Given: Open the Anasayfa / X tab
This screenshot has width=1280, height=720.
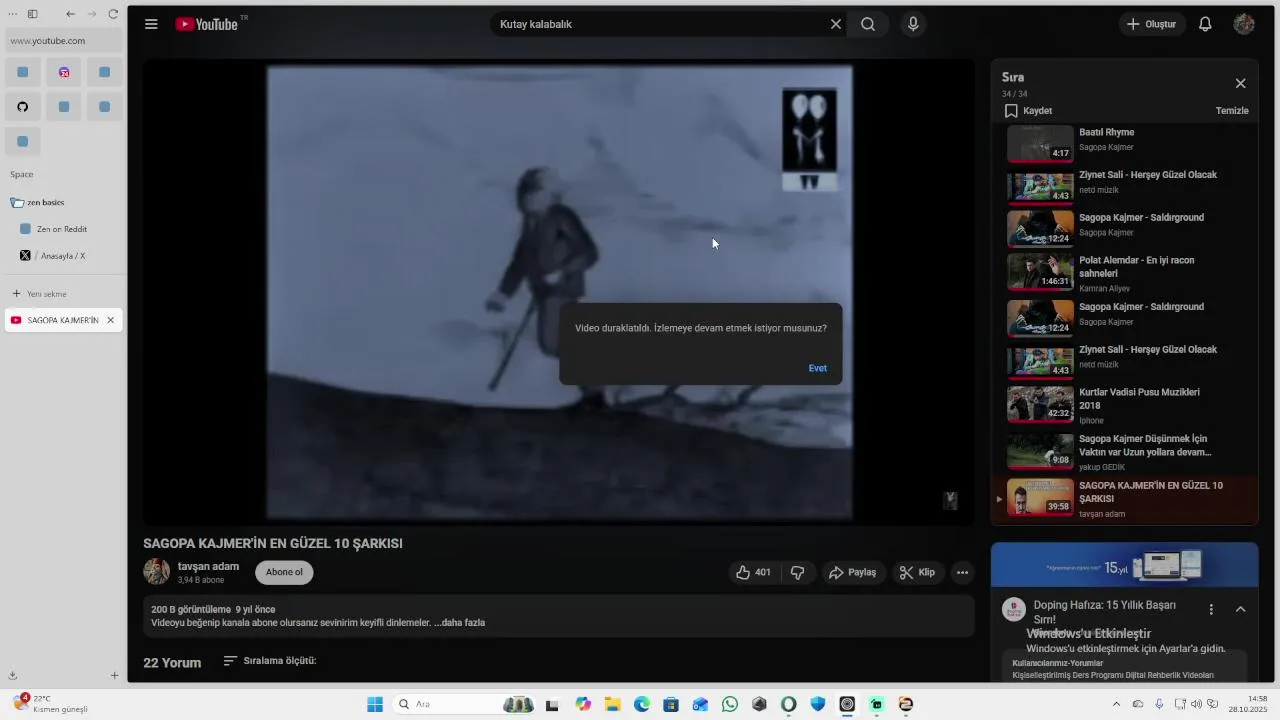Looking at the screenshot, I should tap(62, 256).
